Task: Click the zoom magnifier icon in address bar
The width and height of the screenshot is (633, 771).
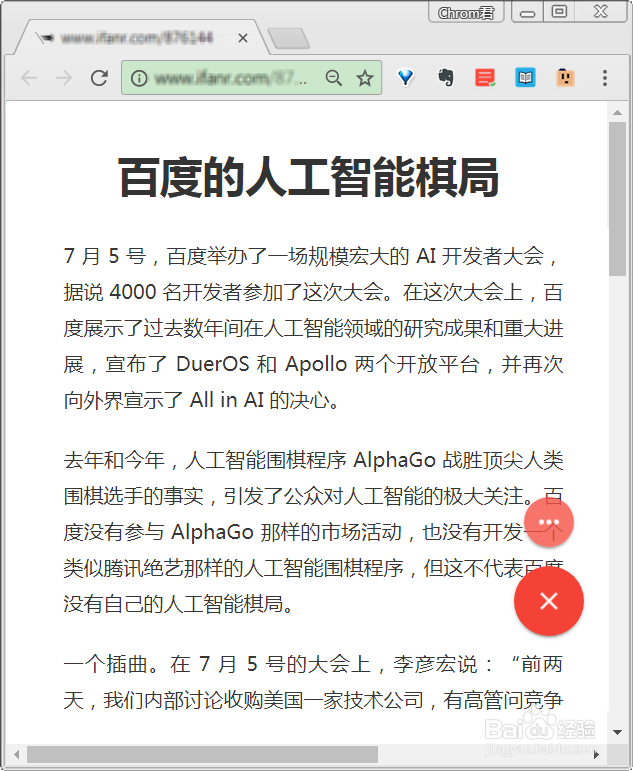Action: point(333,78)
